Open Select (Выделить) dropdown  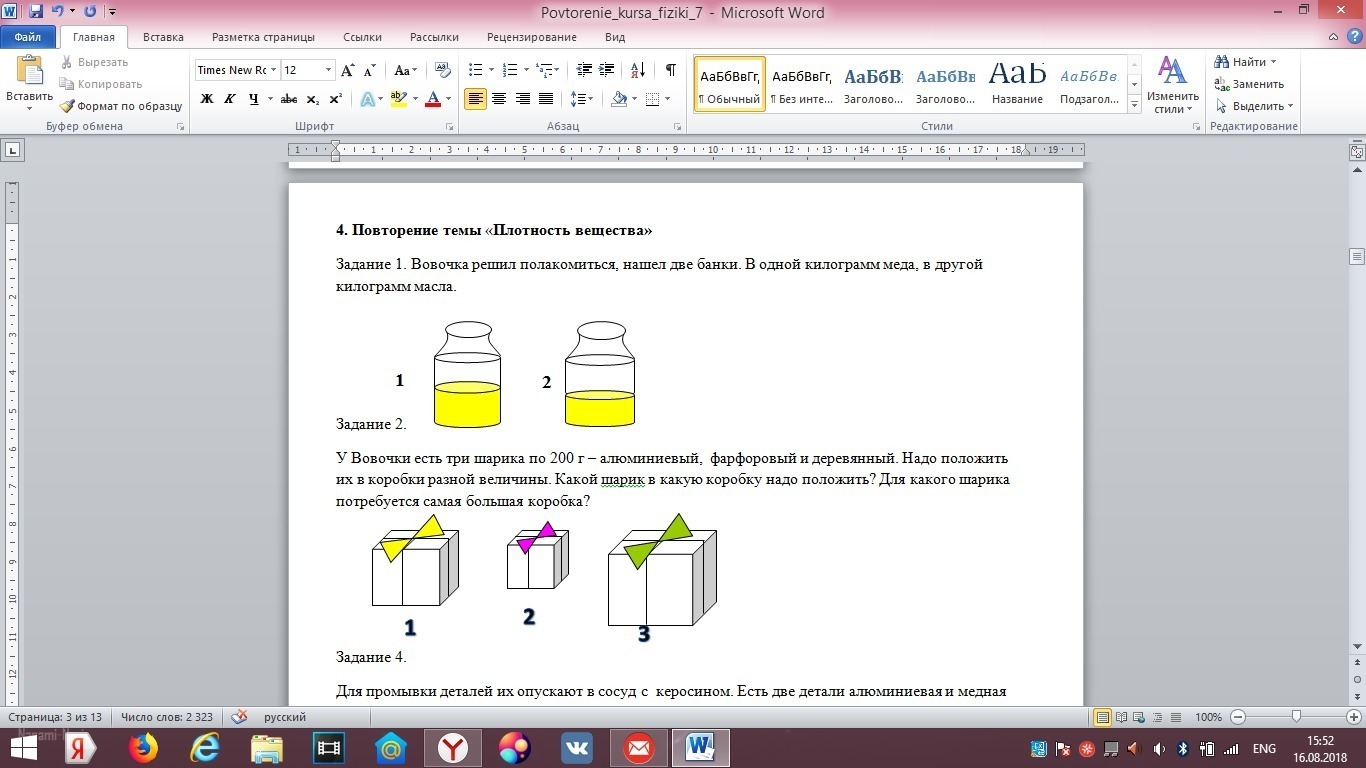point(1255,106)
